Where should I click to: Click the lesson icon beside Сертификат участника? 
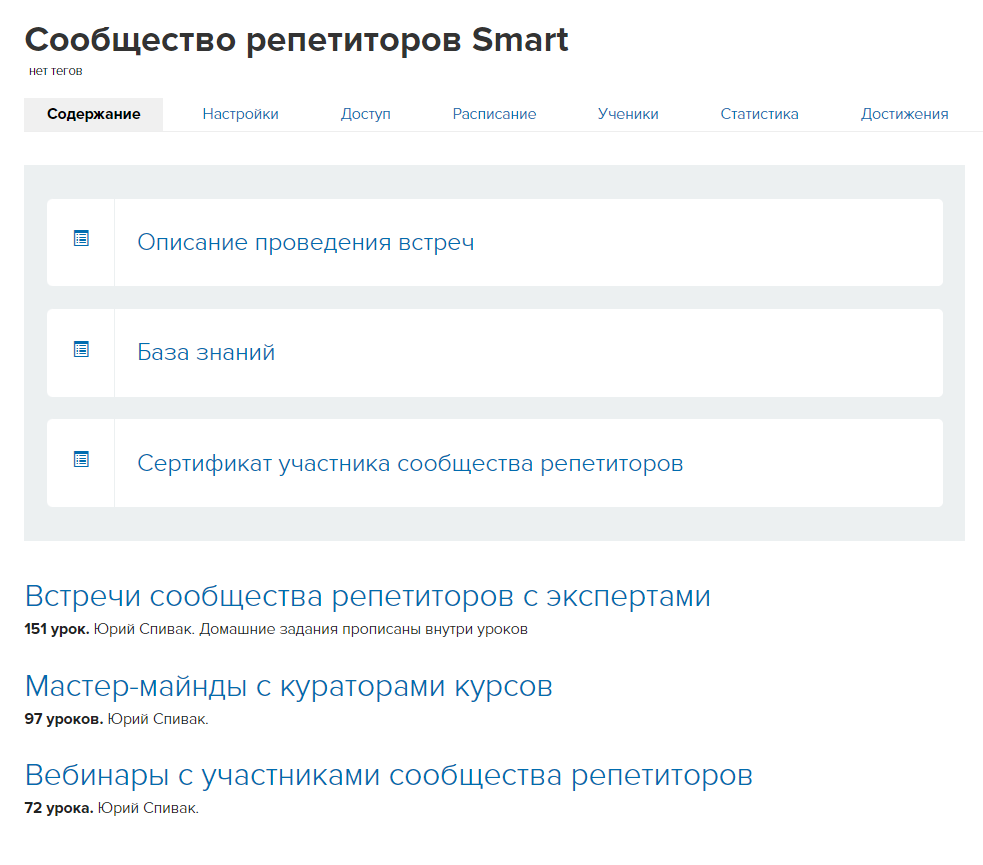point(81,459)
